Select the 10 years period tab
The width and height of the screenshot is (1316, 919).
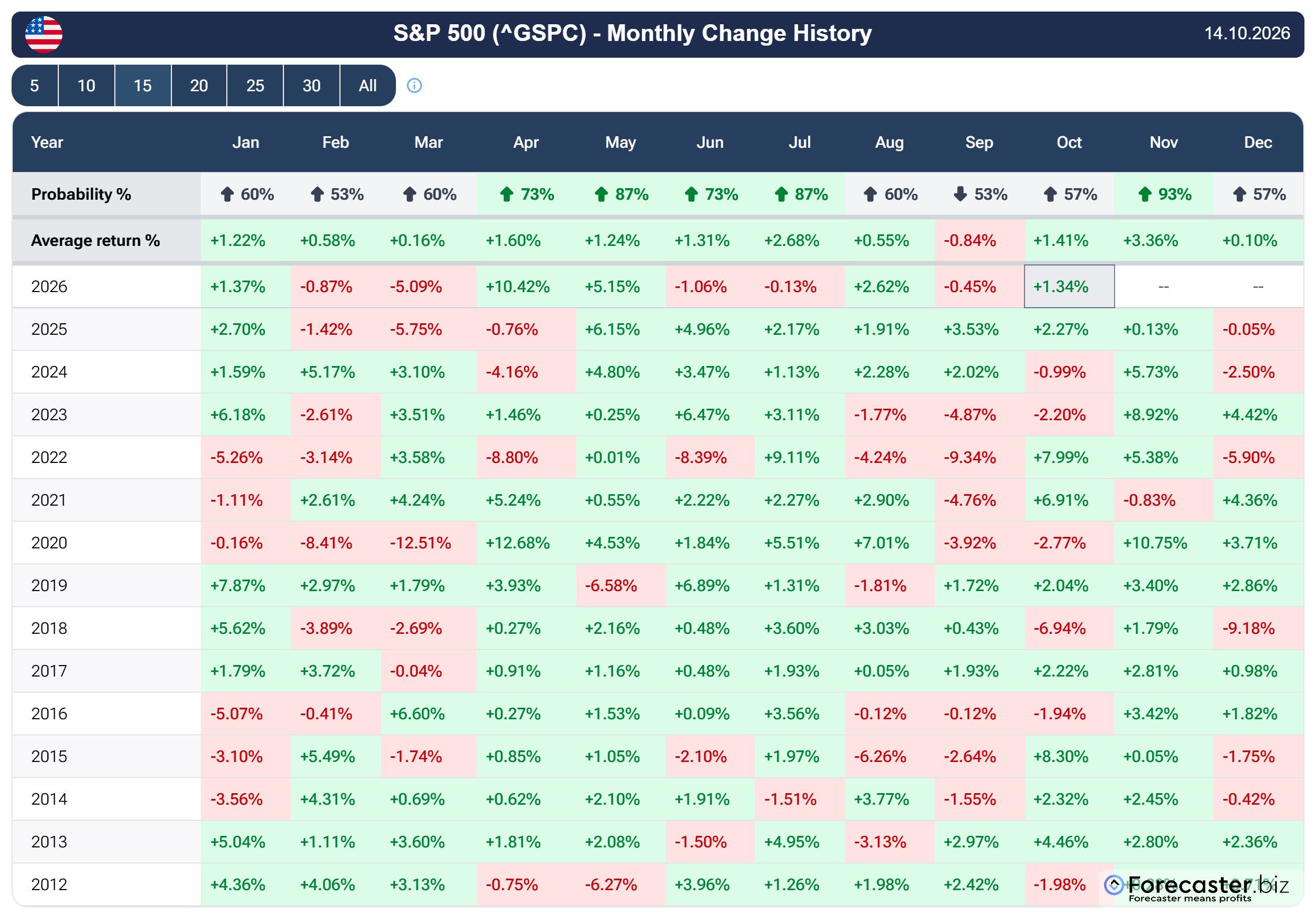tap(87, 85)
